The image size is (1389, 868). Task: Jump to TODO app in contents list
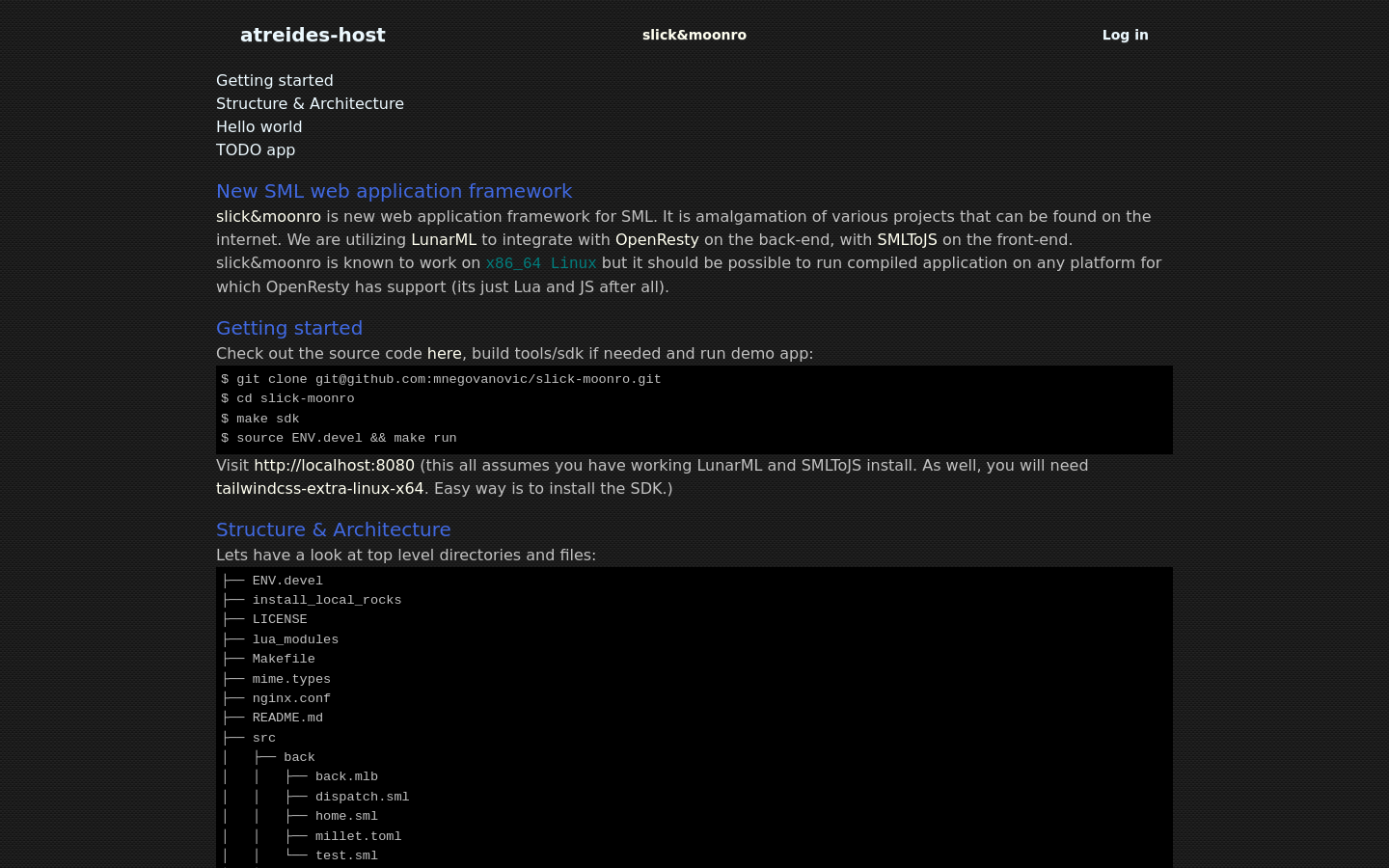point(256,149)
